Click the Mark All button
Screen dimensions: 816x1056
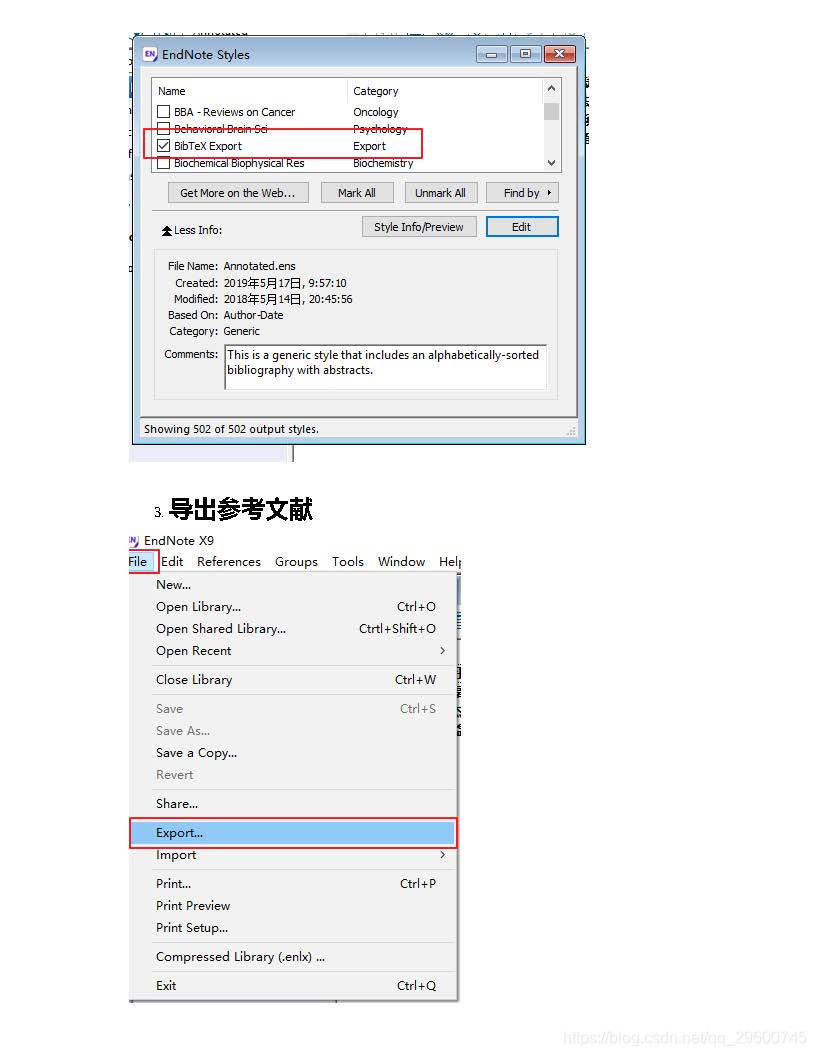(x=357, y=193)
